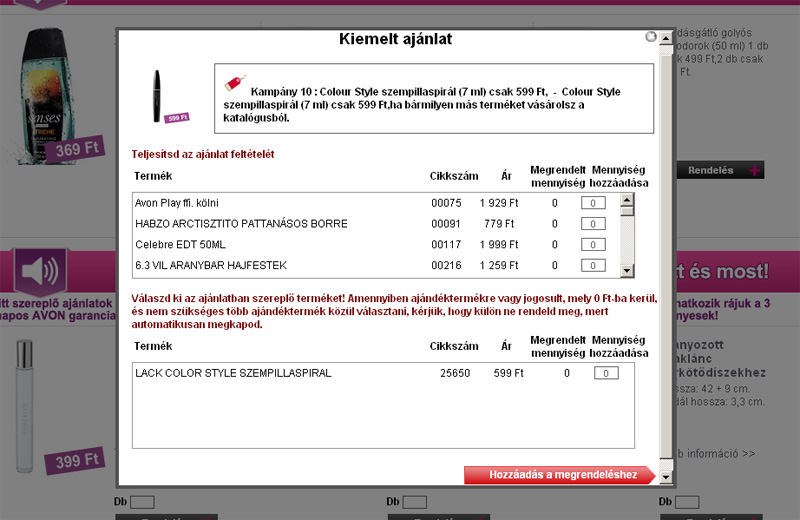This screenshot has height=520, width=800.
Task: Click item number 00216
Action: (446, 266)
